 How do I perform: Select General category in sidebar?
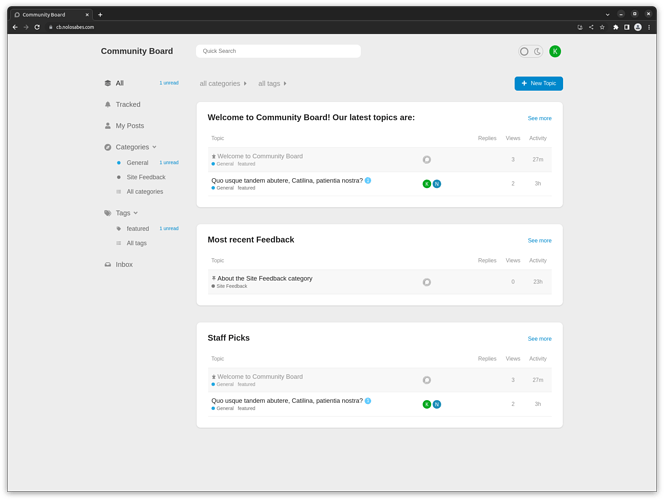(137, 163)
